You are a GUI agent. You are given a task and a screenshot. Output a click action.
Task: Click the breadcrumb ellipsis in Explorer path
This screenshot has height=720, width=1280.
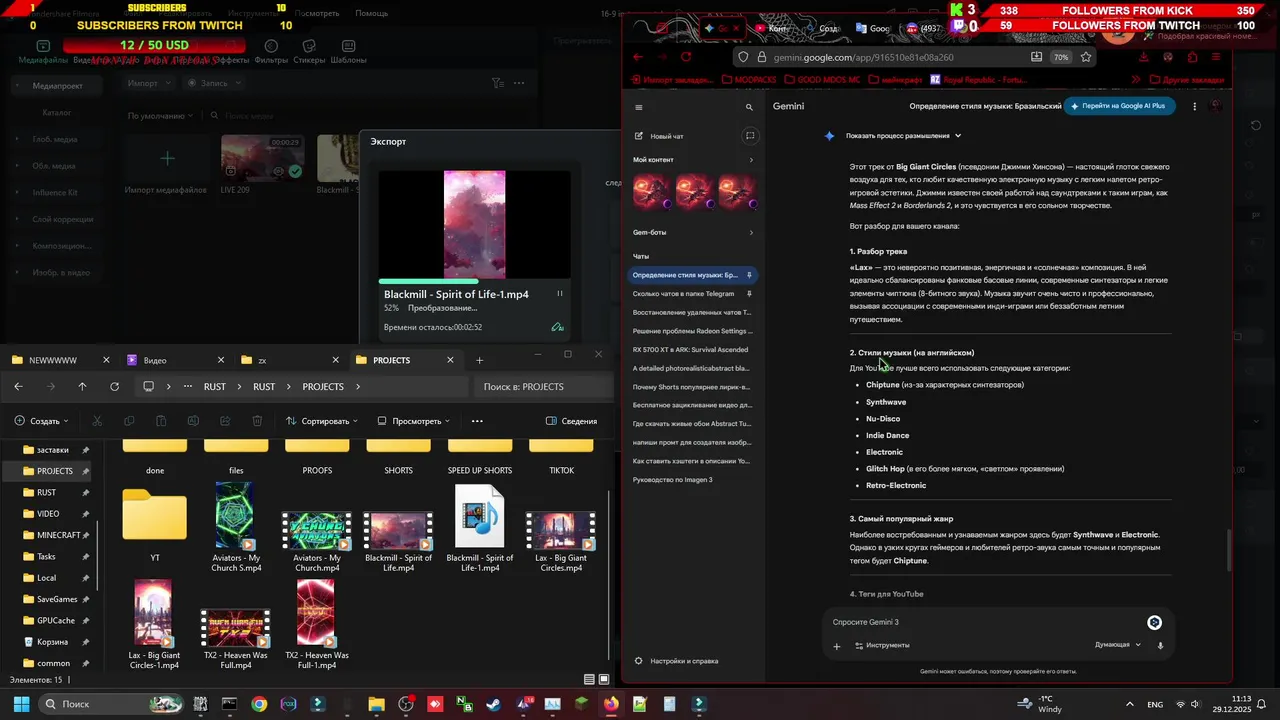click(188, 387)
